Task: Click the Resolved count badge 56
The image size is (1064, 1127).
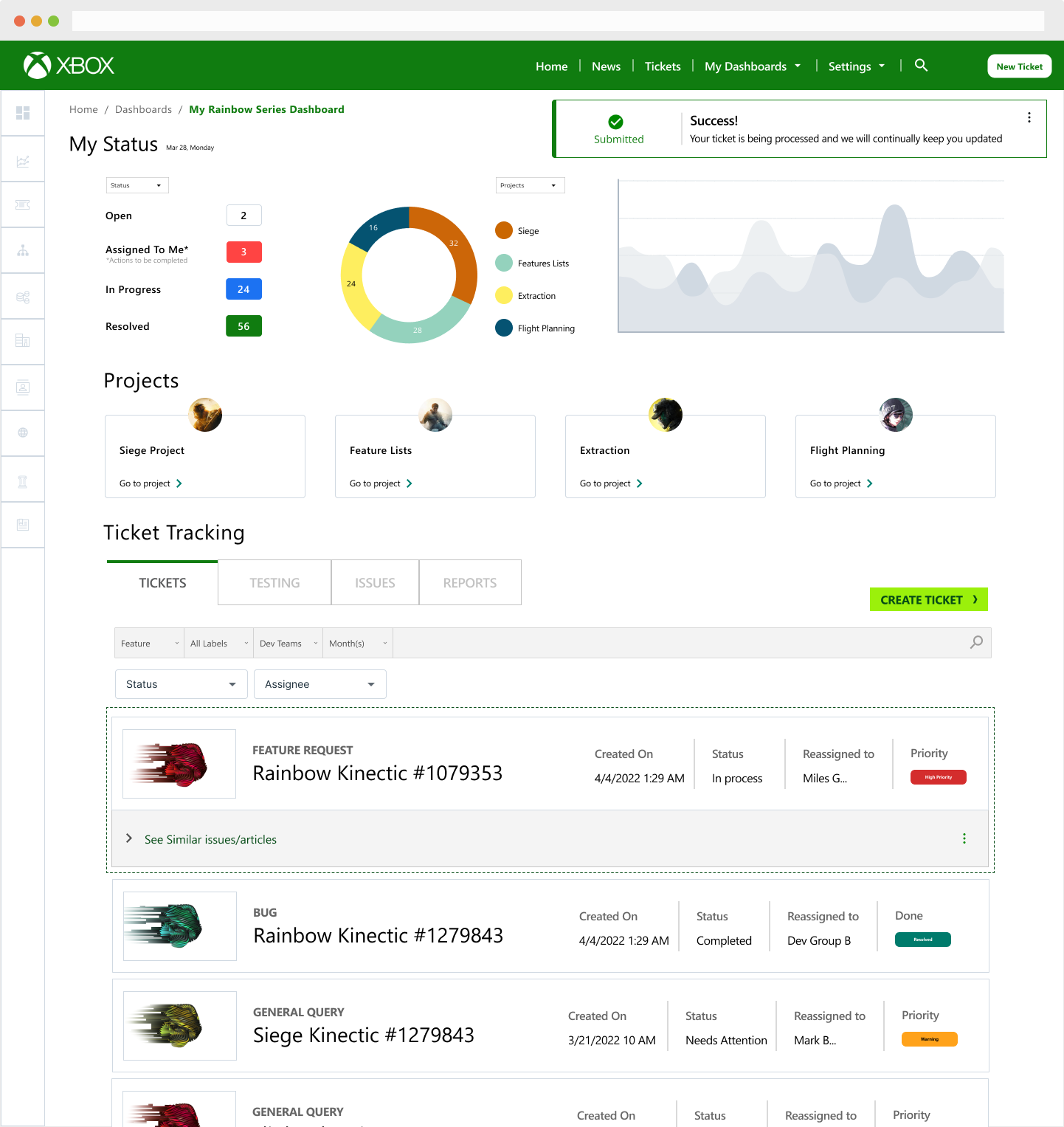Action: pyautogui.click(x=243, y=325)
